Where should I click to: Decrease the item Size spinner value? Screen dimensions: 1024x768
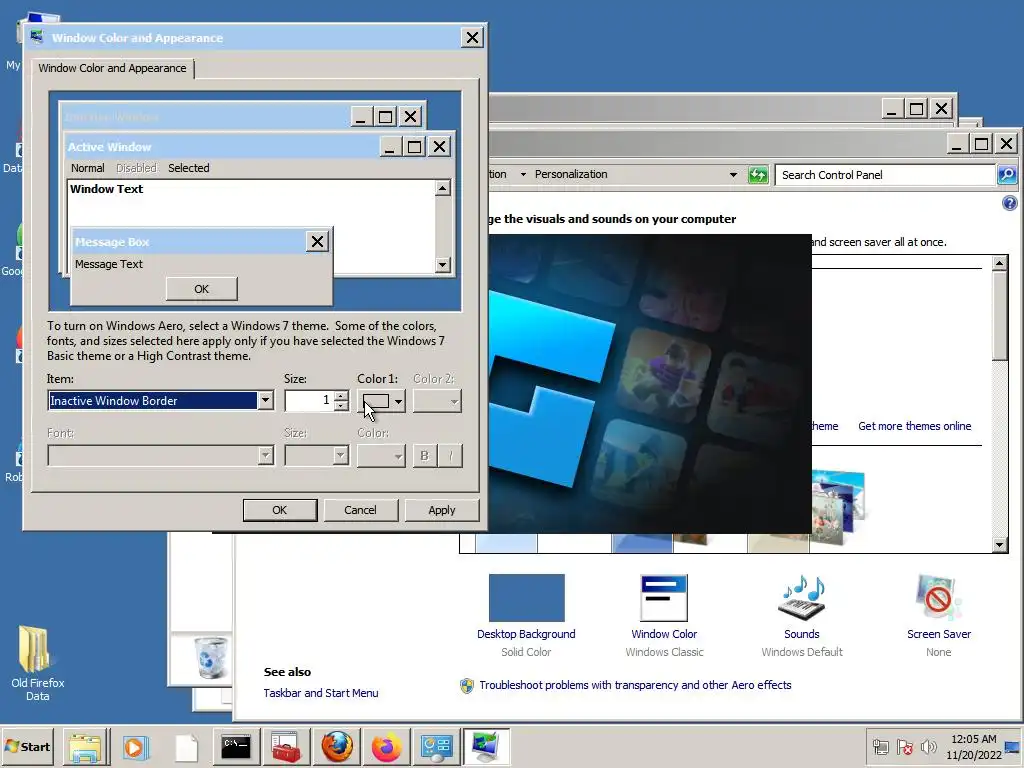pos(341,406)
